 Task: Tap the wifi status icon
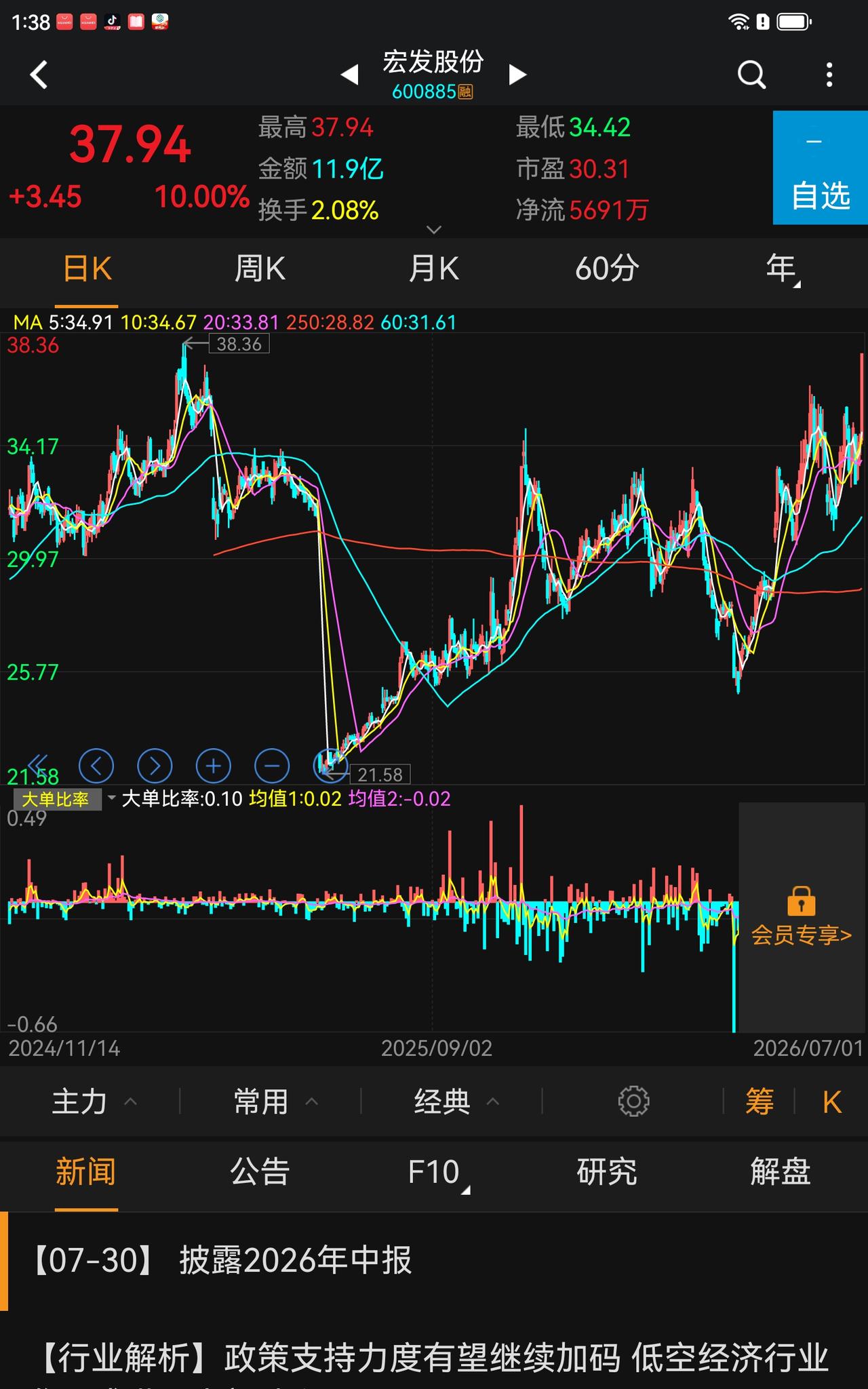pos(738,22)
